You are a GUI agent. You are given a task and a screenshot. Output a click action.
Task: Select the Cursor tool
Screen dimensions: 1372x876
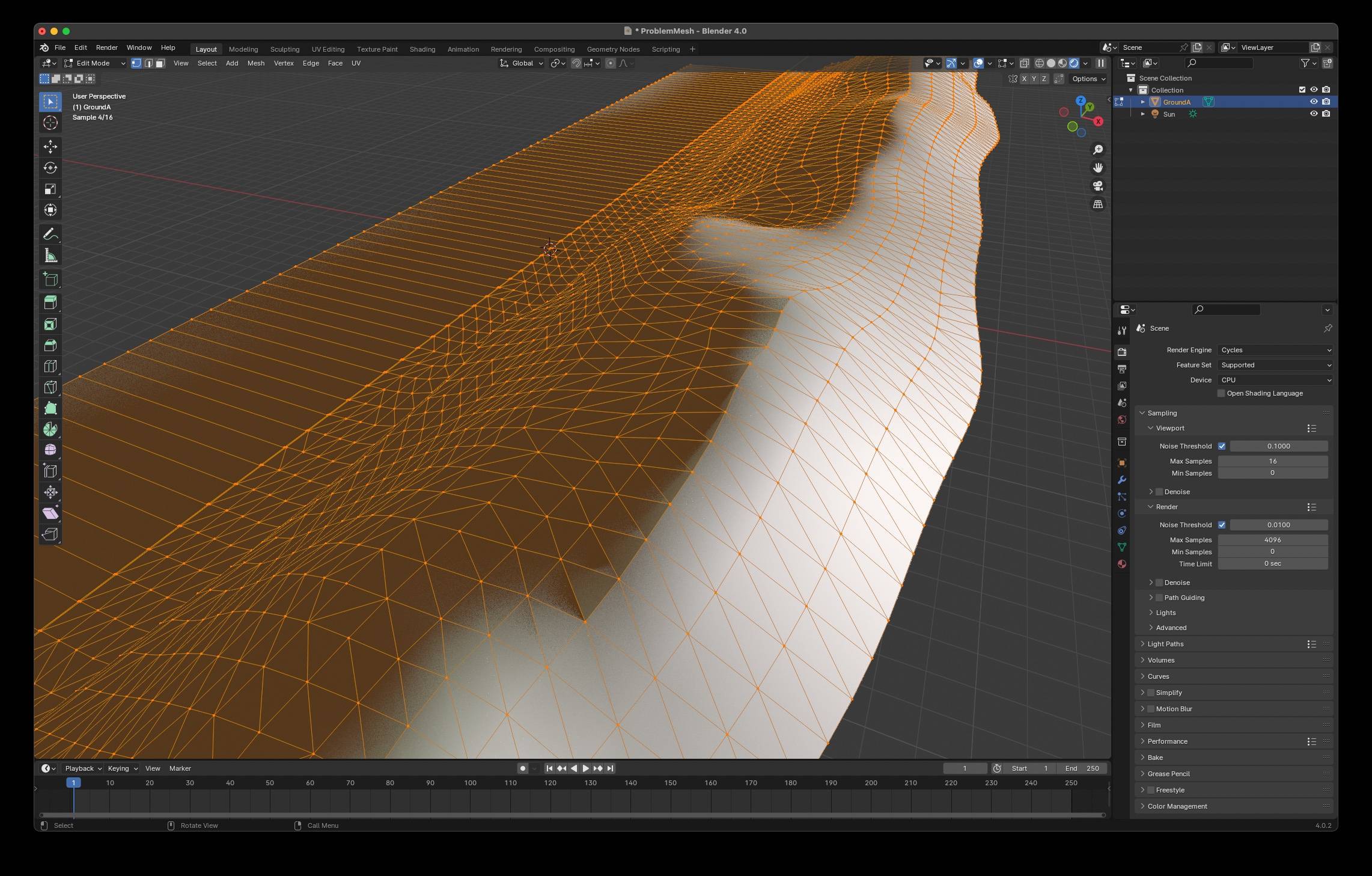pyautogui.click(x=50, y=123)
